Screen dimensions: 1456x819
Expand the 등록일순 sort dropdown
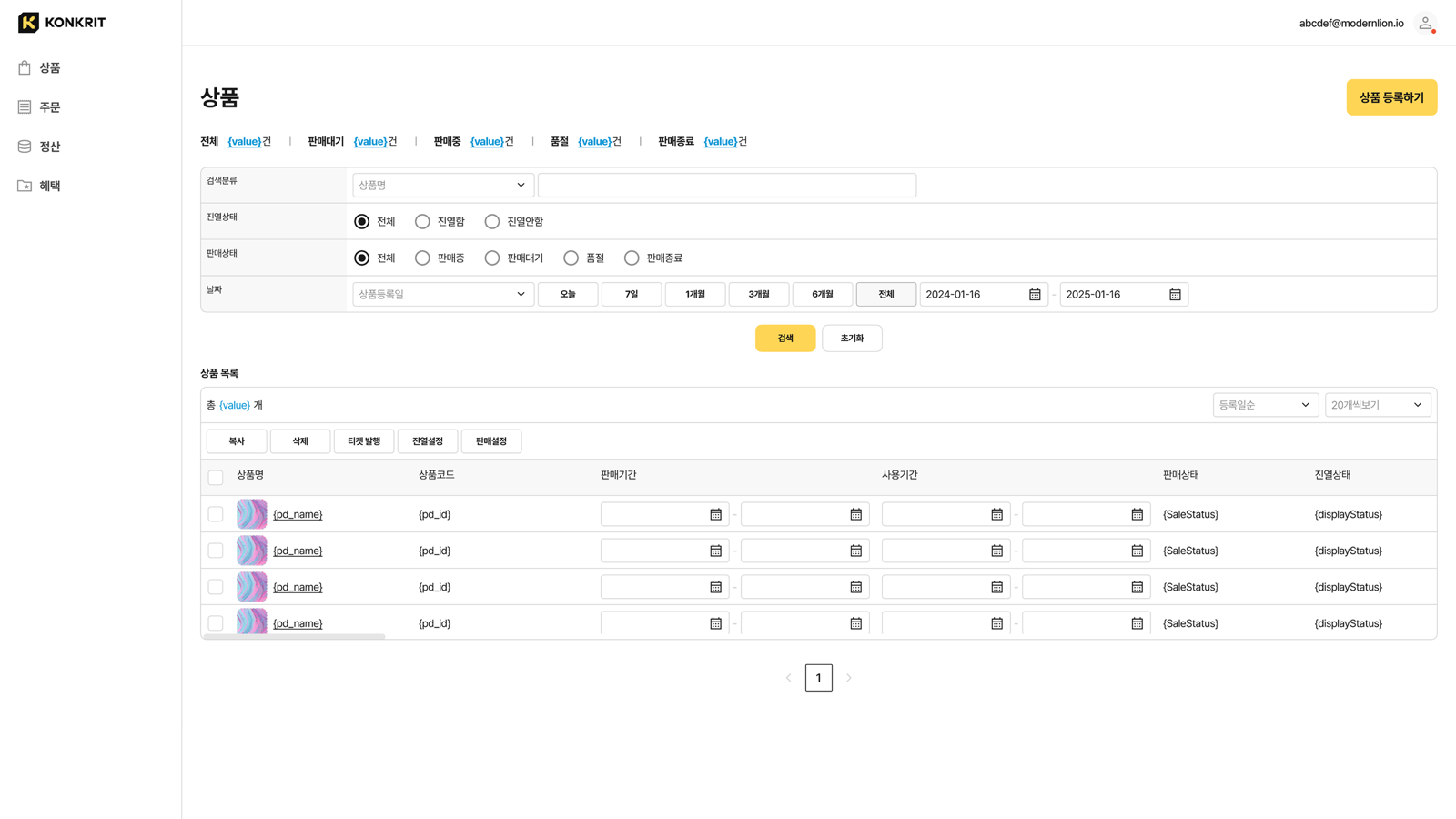click(x=1266, y=405)
